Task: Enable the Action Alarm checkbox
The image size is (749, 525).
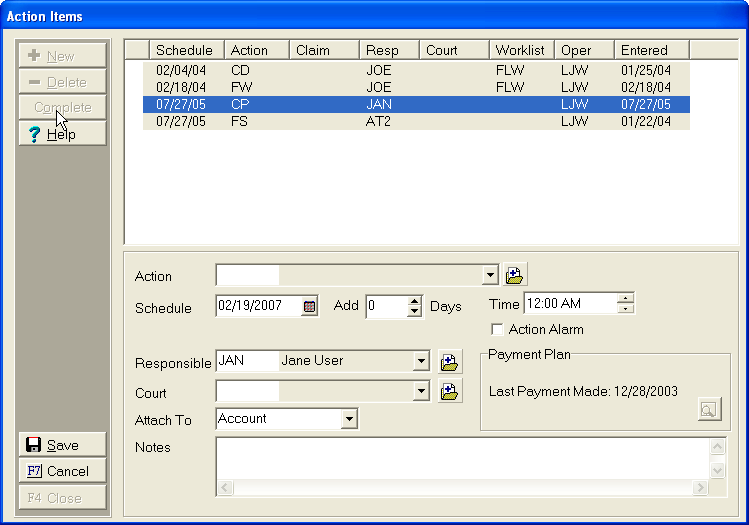Action: coord(497,329)
